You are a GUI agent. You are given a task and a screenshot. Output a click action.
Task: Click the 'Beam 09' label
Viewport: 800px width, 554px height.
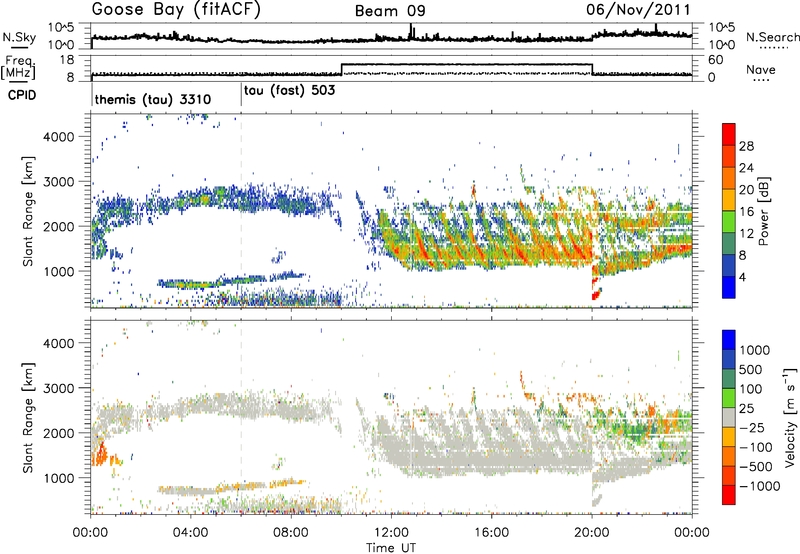tap(390, 11)
